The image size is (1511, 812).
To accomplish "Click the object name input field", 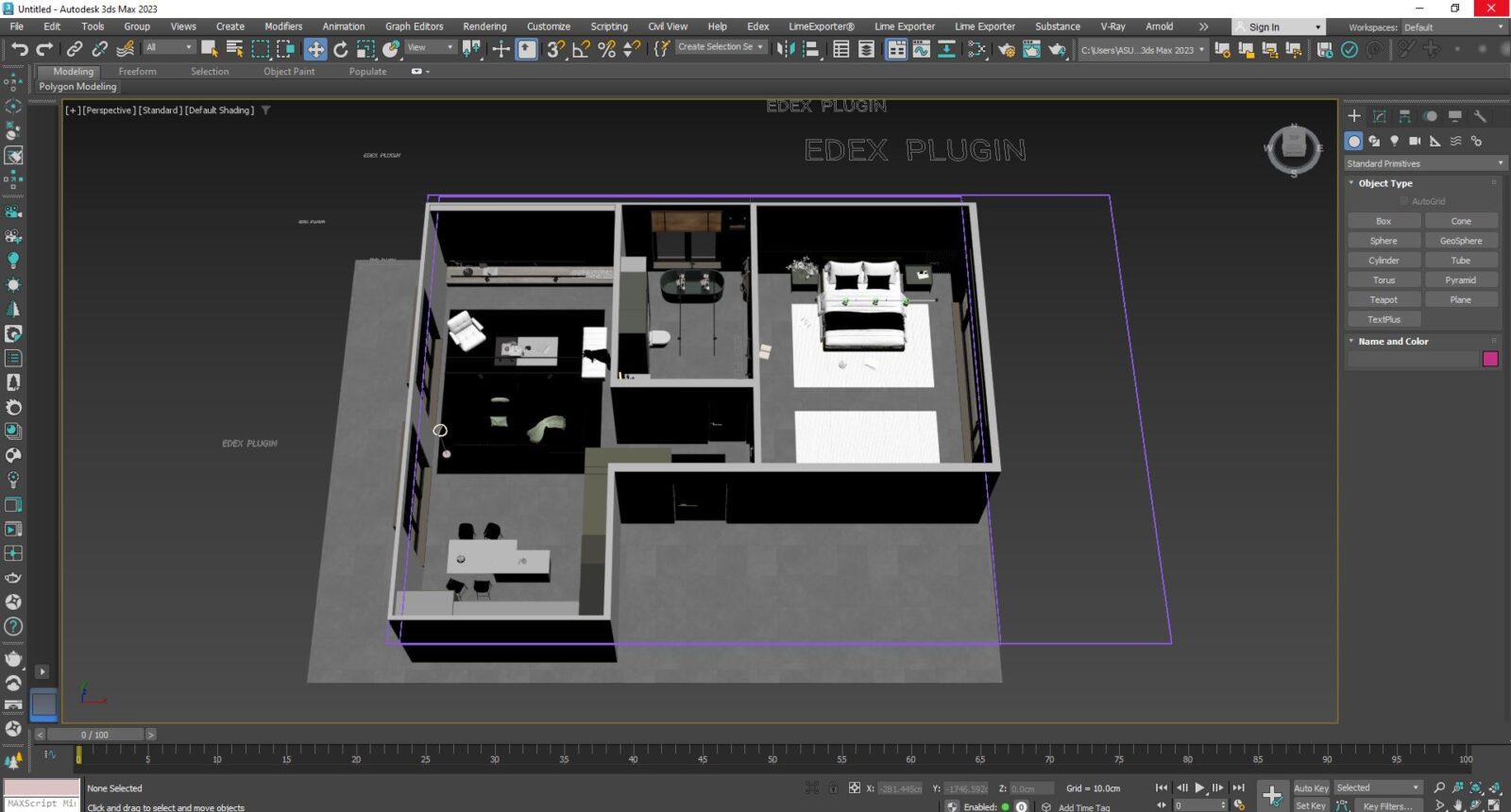I will pos(1412,359).
